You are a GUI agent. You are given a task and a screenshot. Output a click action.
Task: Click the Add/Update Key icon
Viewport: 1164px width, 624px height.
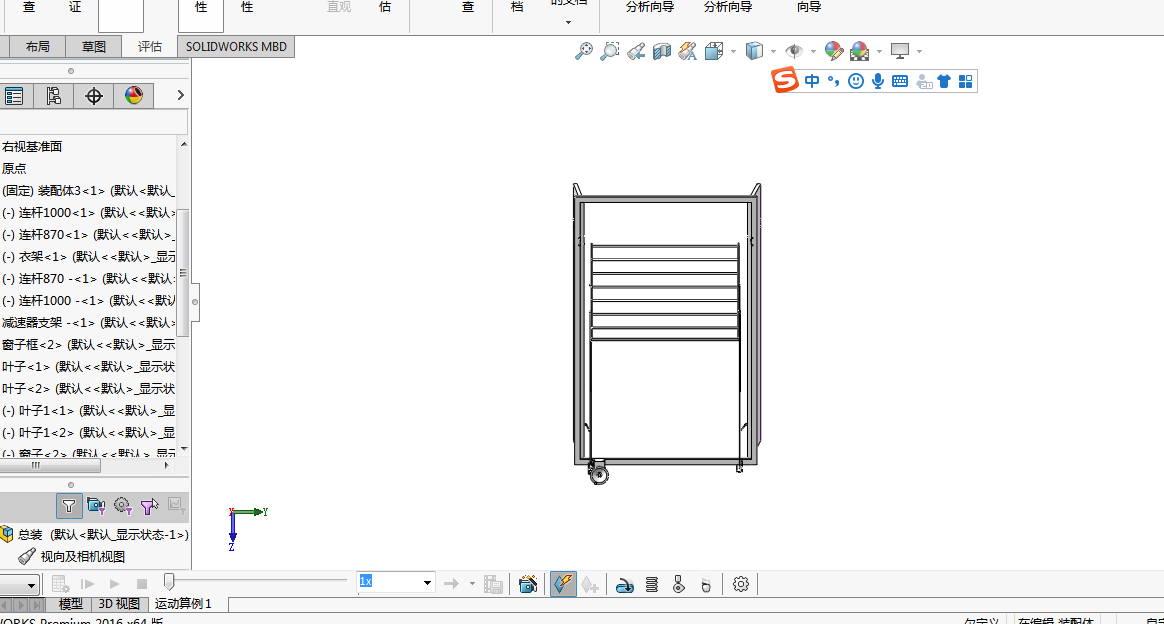[x=590, y=585]
